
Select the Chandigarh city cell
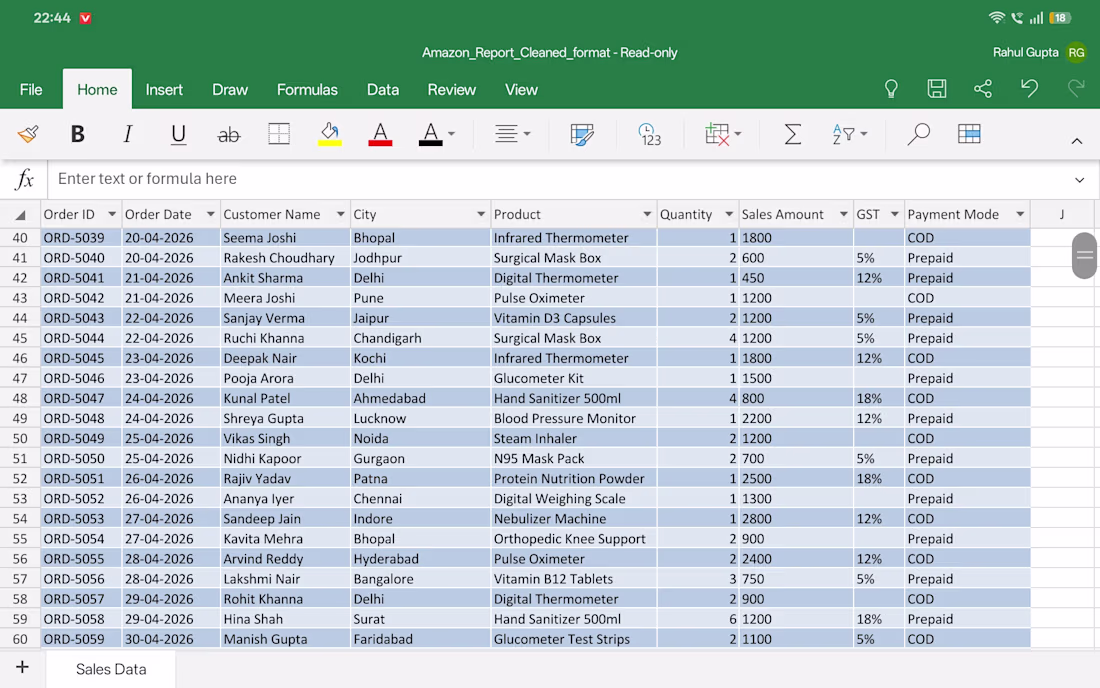click(420, 338)
